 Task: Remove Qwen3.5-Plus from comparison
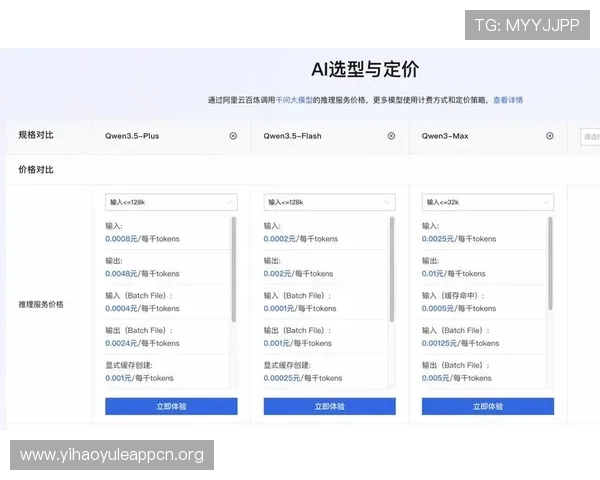(x=233, y=136)
